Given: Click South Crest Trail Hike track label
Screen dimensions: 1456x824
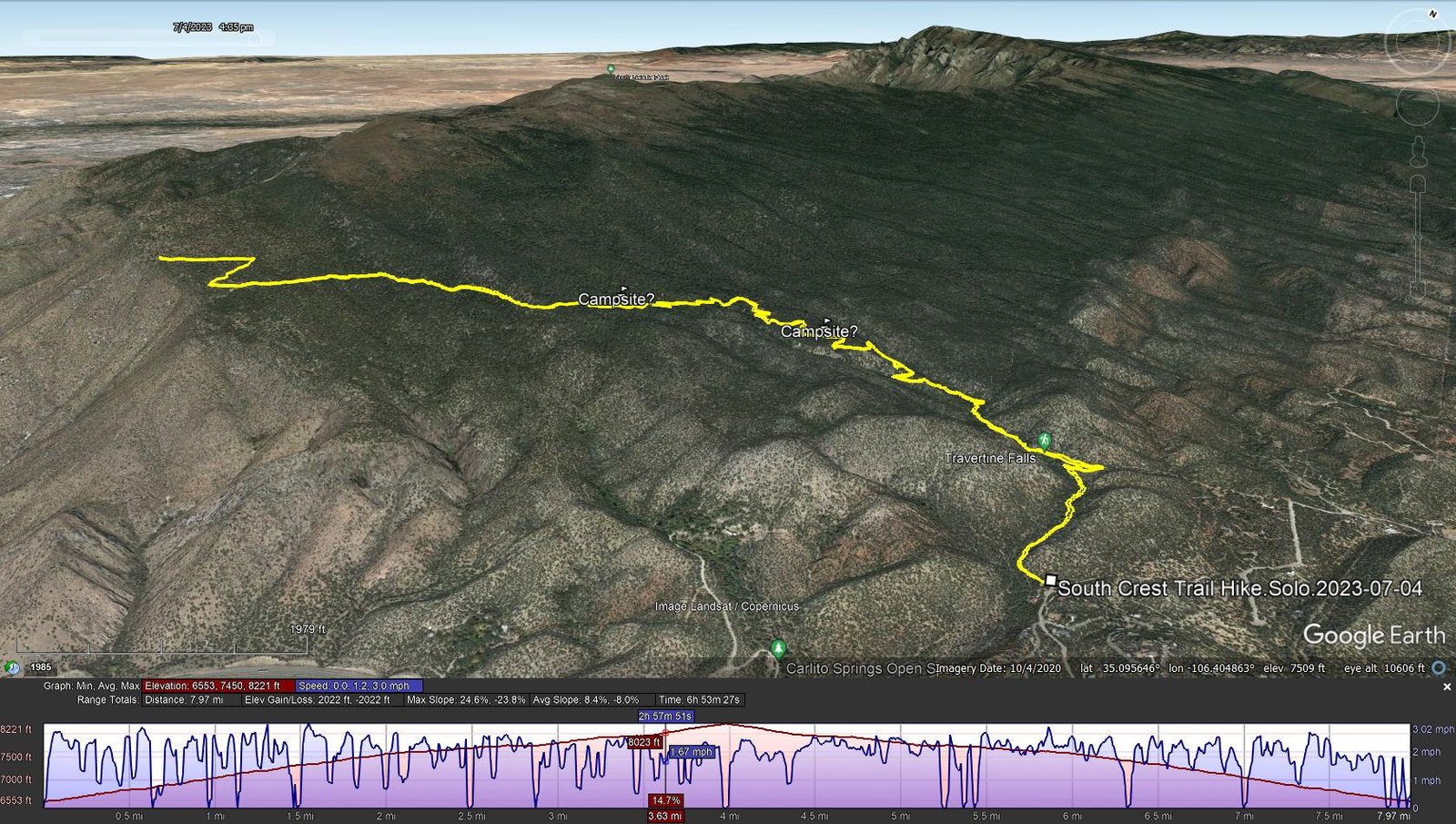Looking at the screenshot, I should [1239, 589].
